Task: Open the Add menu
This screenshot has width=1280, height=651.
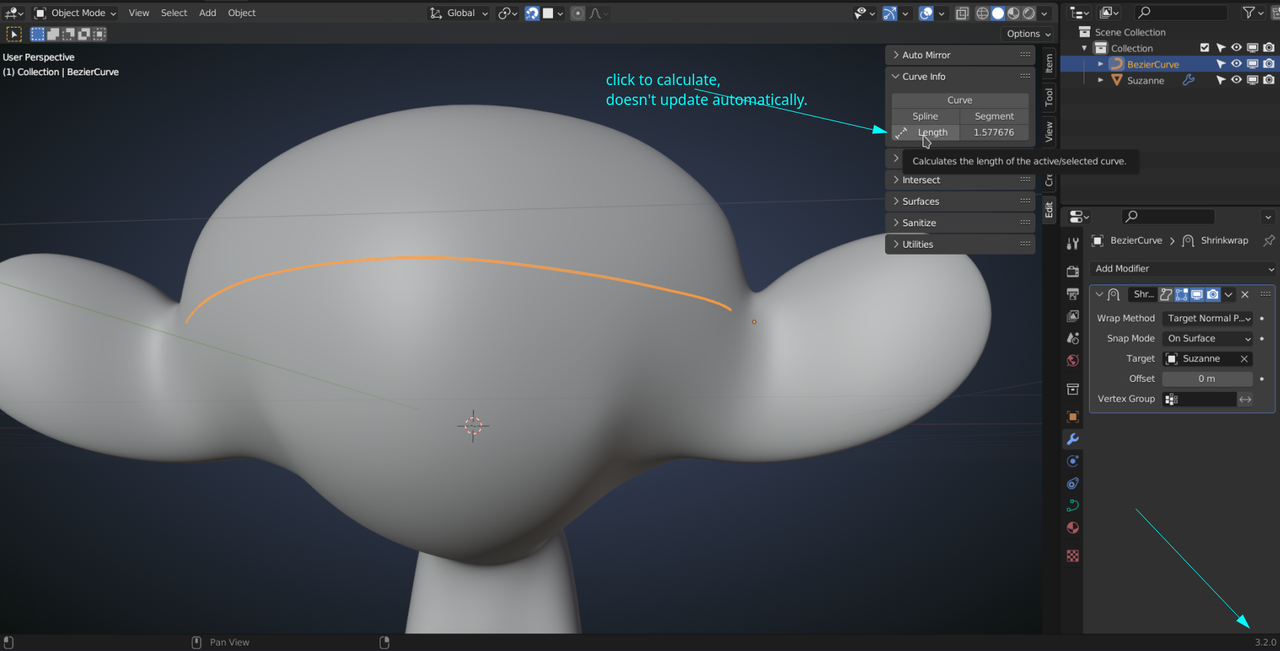Action: point(207,13)
